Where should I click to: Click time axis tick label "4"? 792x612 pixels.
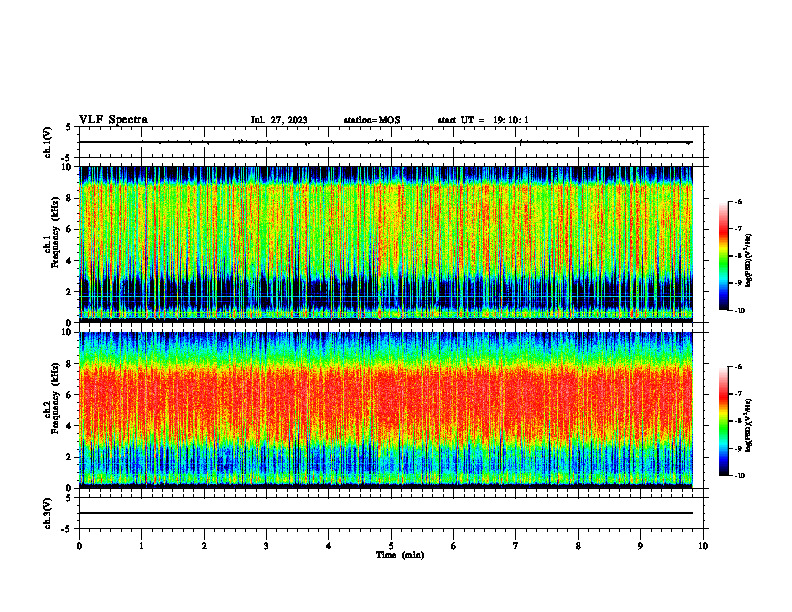(329, 546)
